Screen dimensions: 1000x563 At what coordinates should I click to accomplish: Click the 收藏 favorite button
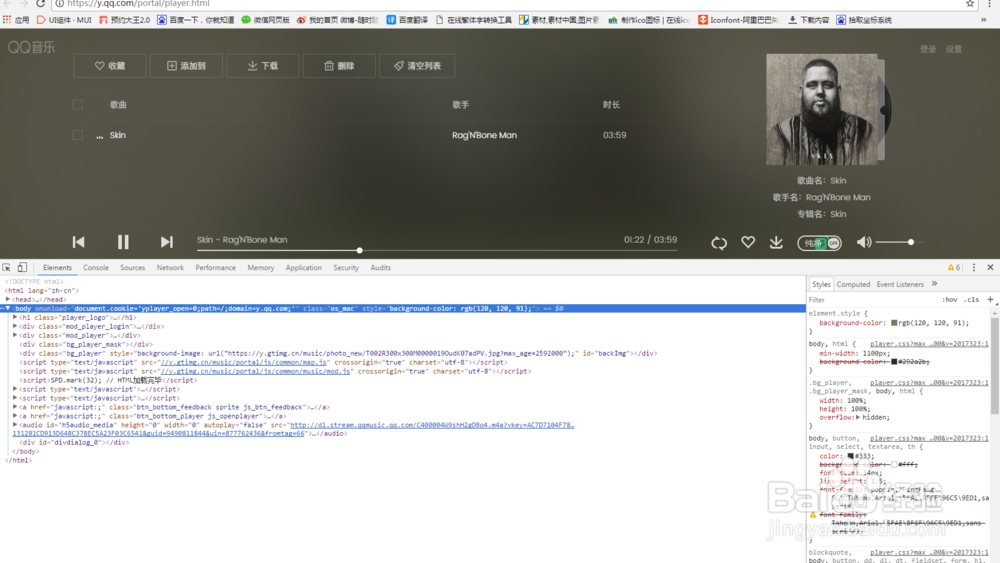(x=110, y=66)
